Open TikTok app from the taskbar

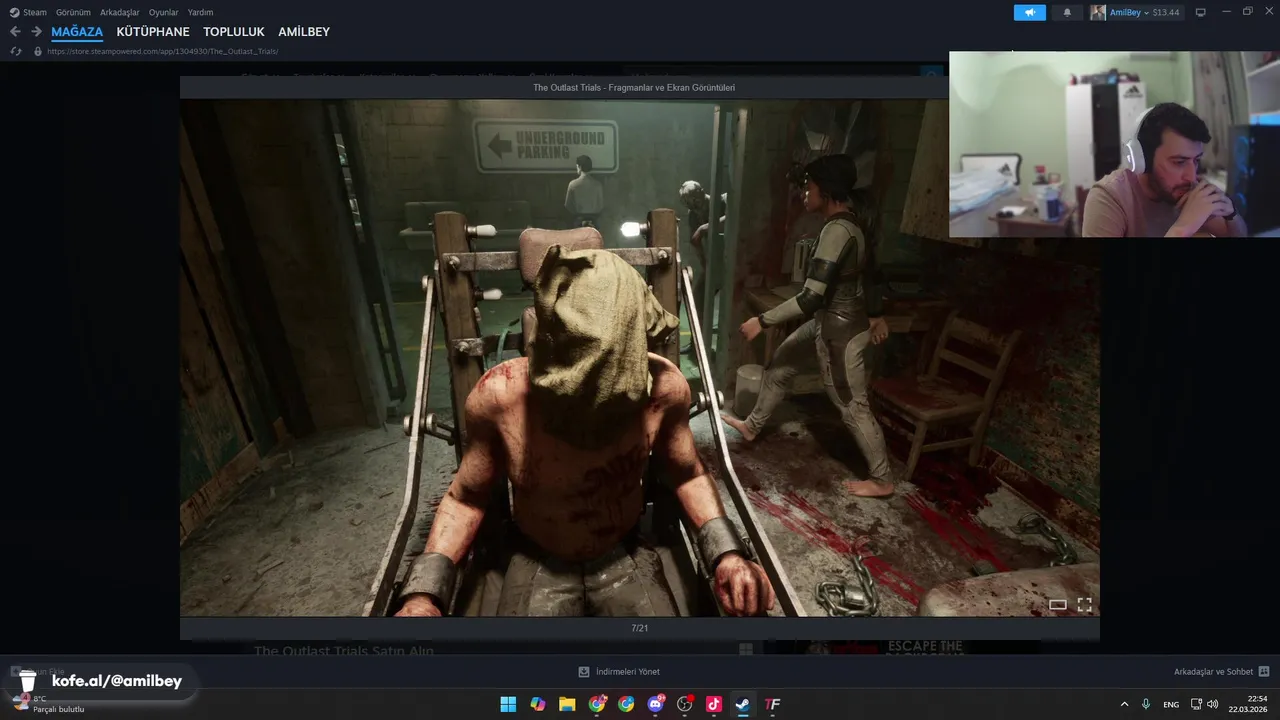click(714, 704)
